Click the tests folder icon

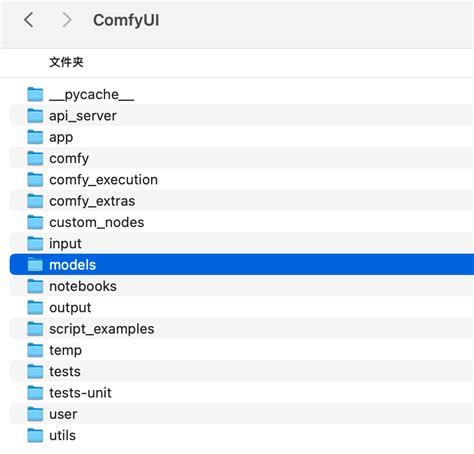pos(35,372)
